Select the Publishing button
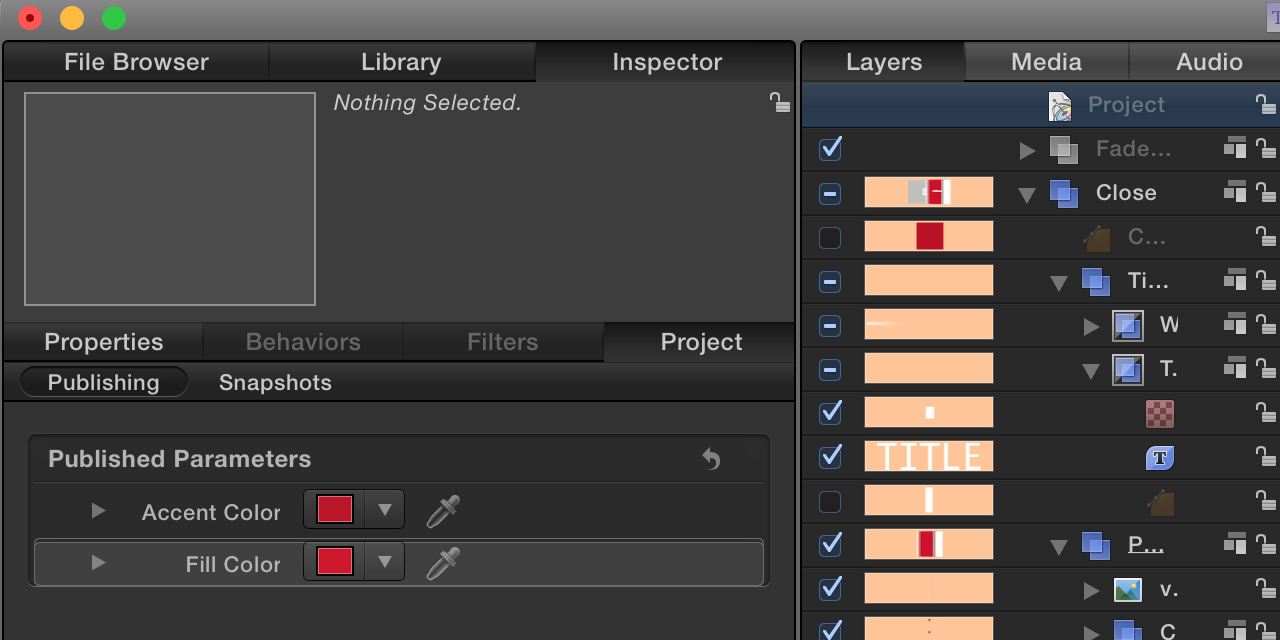Screen dimensions: 1280x640 click(x=103, y=382)
